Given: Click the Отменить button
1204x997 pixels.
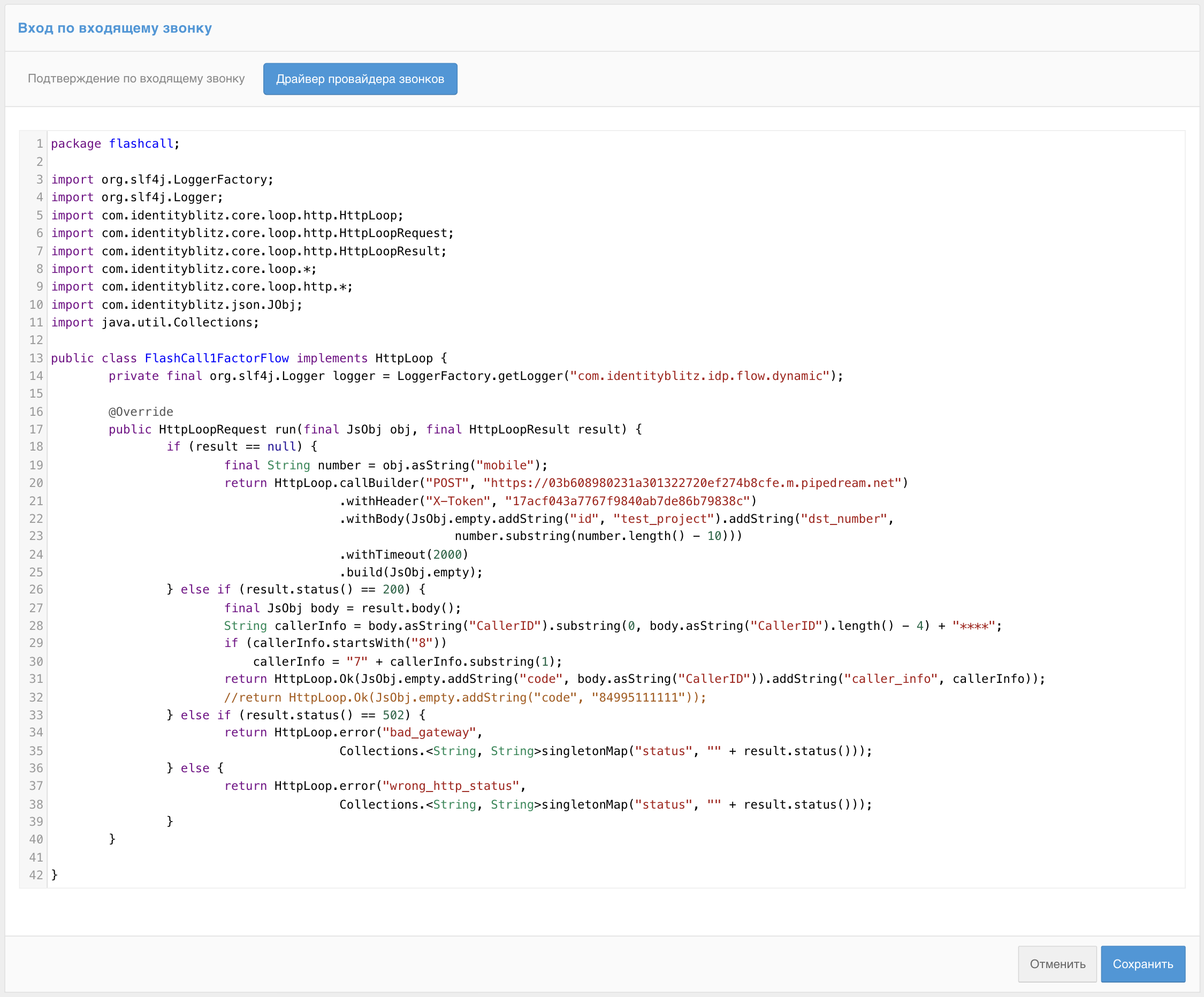Looking at the screenshot, I should point(1057,964).
